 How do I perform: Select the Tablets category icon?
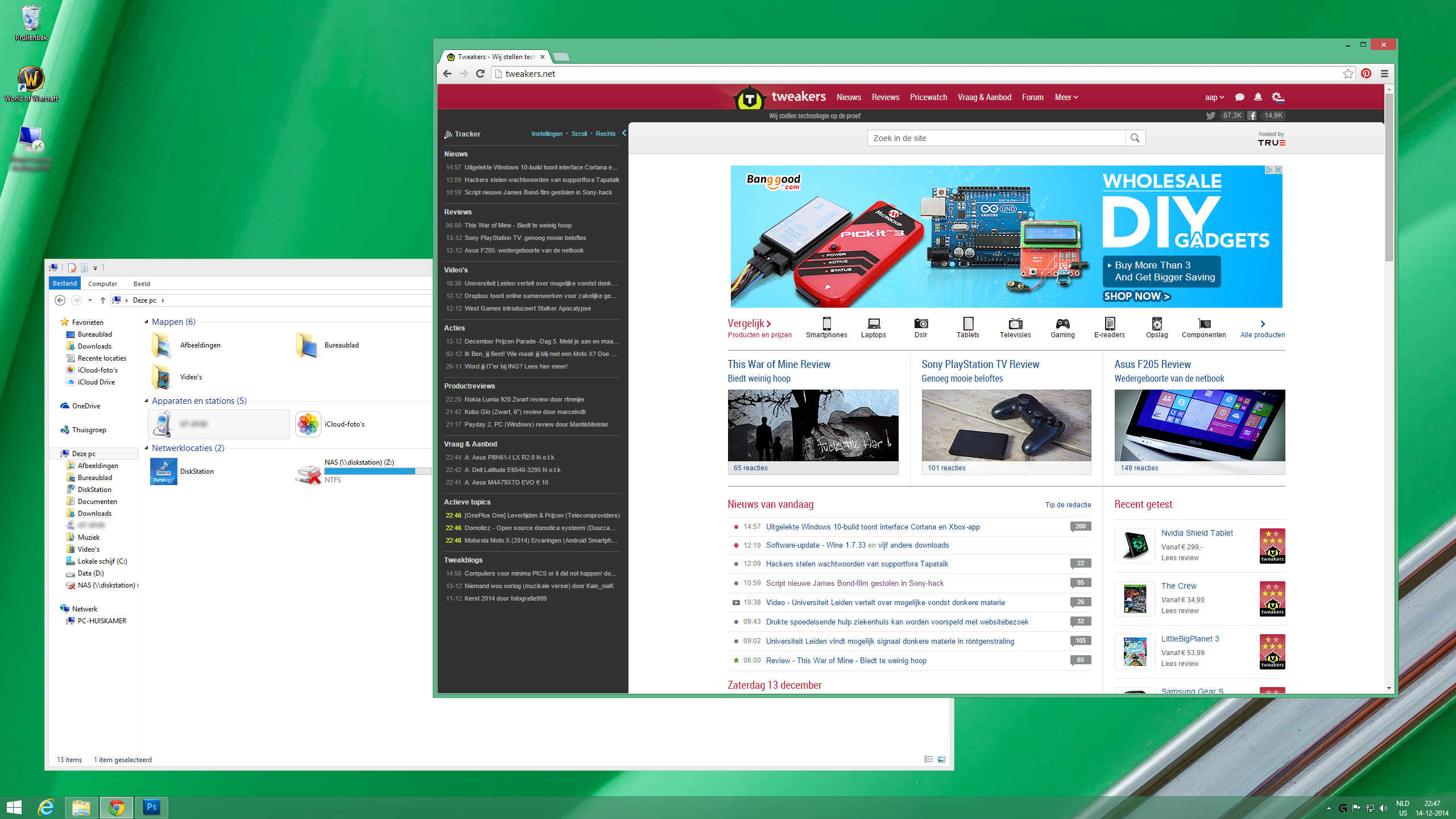(968, 324)
